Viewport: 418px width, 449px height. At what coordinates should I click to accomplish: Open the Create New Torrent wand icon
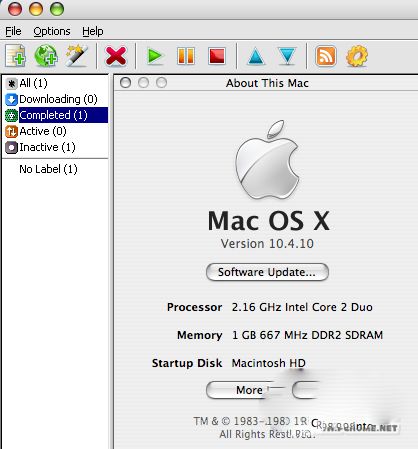coord(77,55)
